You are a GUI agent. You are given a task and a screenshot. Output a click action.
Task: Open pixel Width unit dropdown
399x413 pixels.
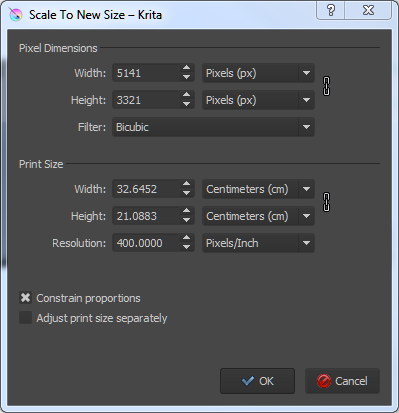[x=258, y=73]
